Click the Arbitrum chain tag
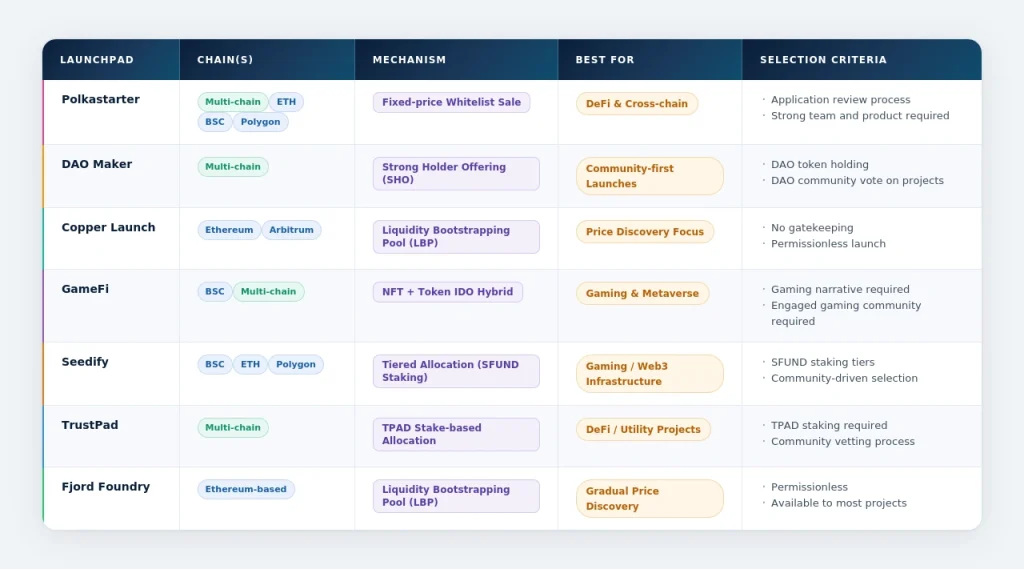Image resolution: width=1024 pixels, height=569 pixels. click(x=291, y=230)
